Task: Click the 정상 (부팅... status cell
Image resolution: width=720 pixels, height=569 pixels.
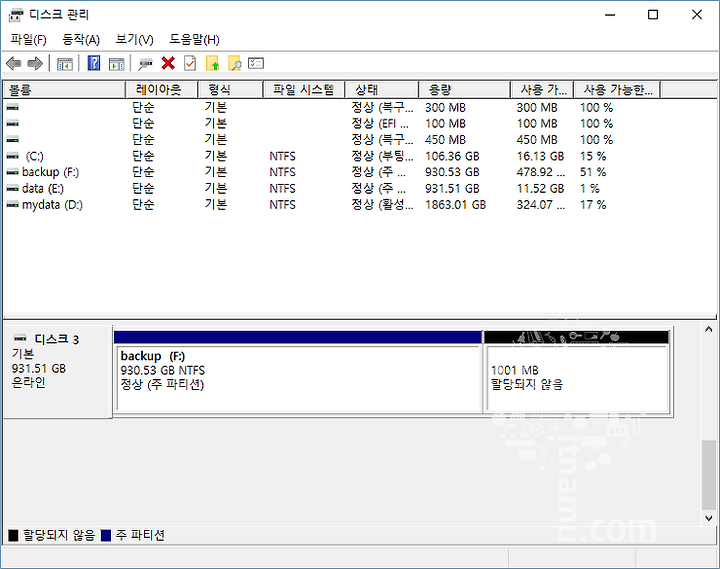Action: [382, 157]
